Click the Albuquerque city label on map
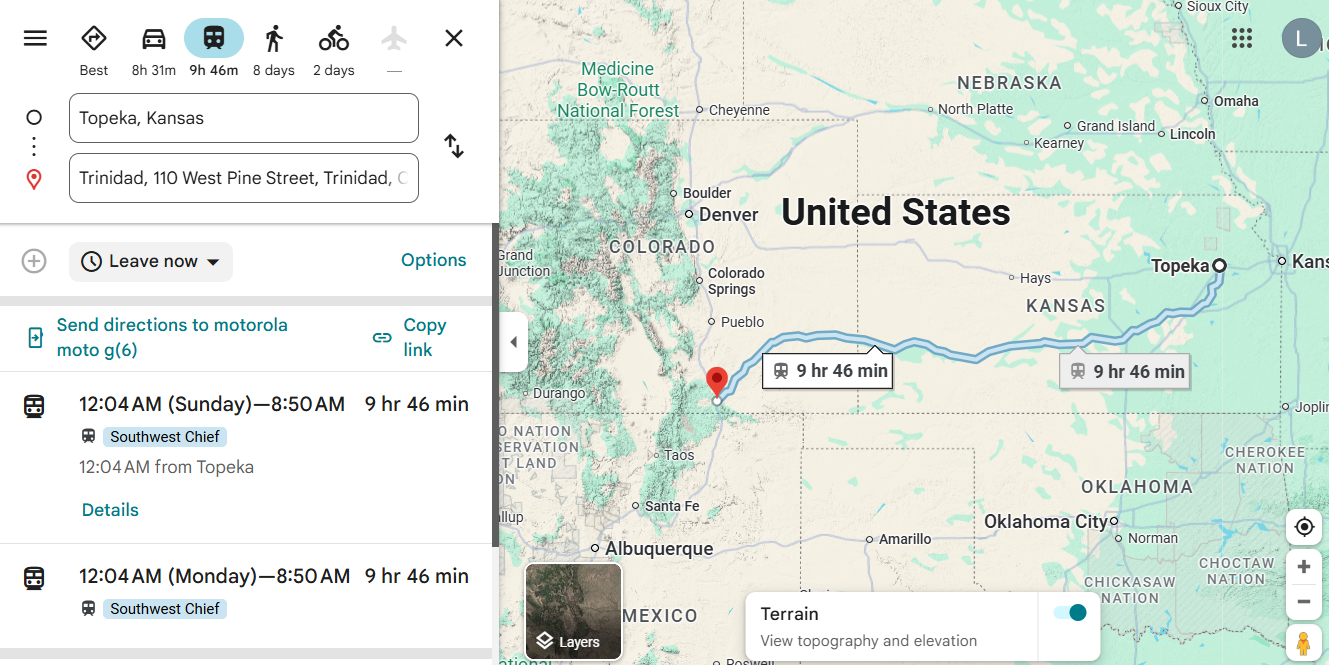1329x665 pixels. pos(660,548)
